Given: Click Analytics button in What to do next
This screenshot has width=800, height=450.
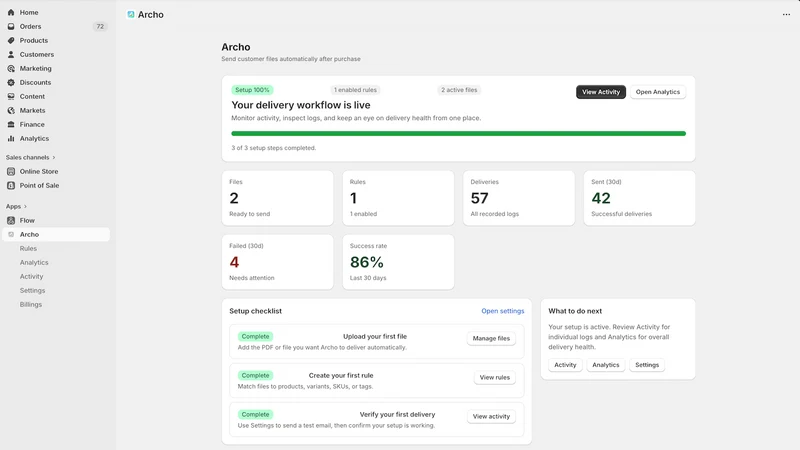Looking at the screenshot, I should coord(606,365).
